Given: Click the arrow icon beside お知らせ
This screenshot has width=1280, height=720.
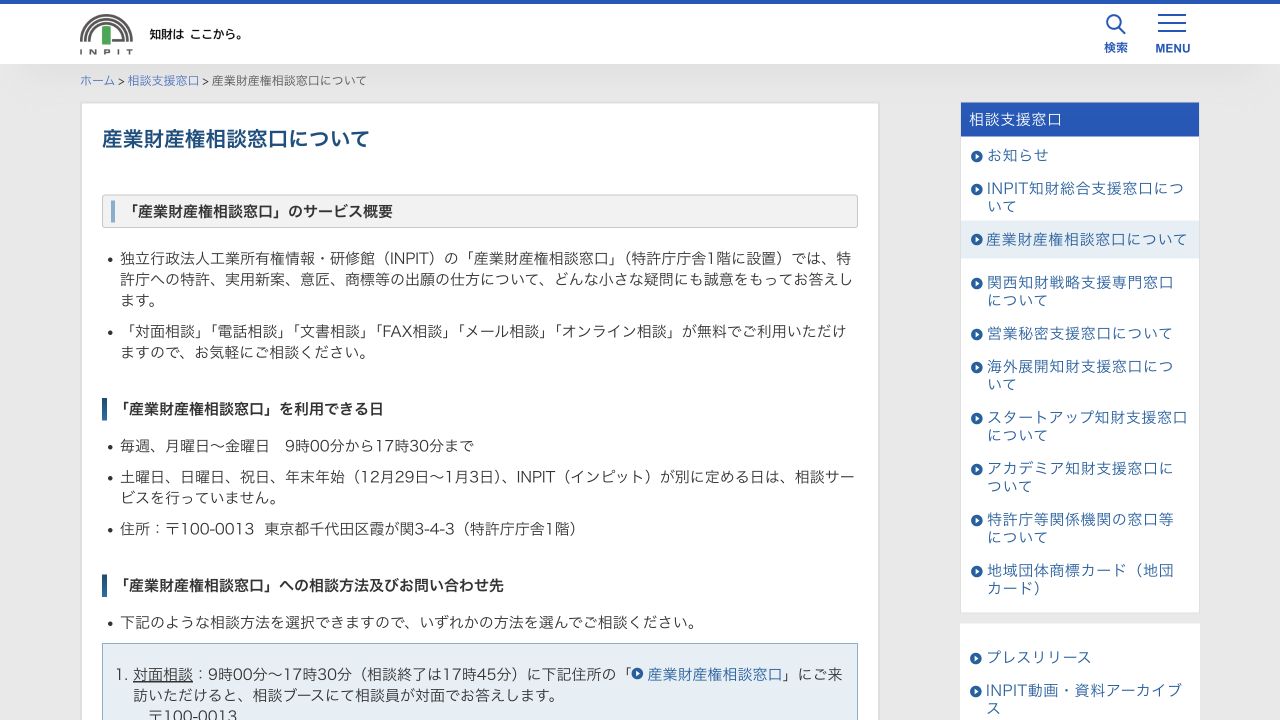Looking at the screenshot, I should point(977,156).
